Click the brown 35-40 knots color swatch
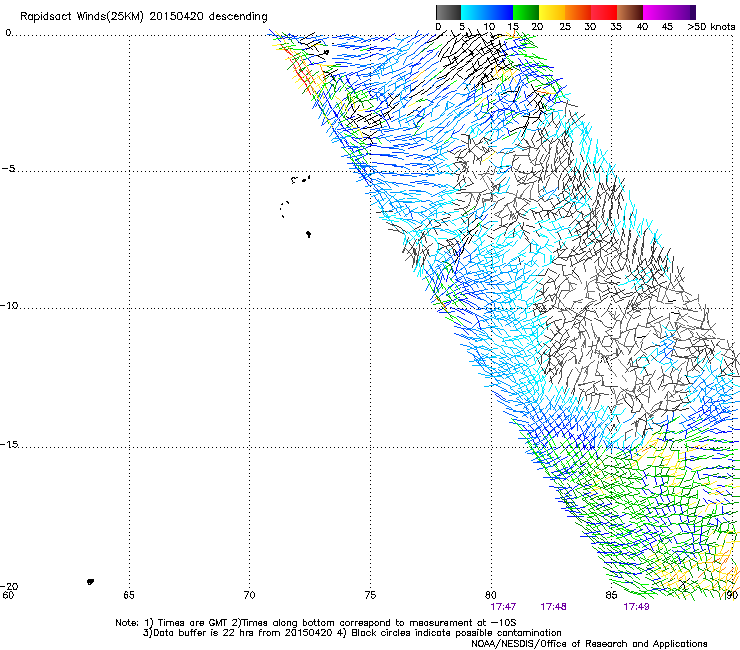The height and width of the screenshot is (650, 740). [x=630, y=12]
